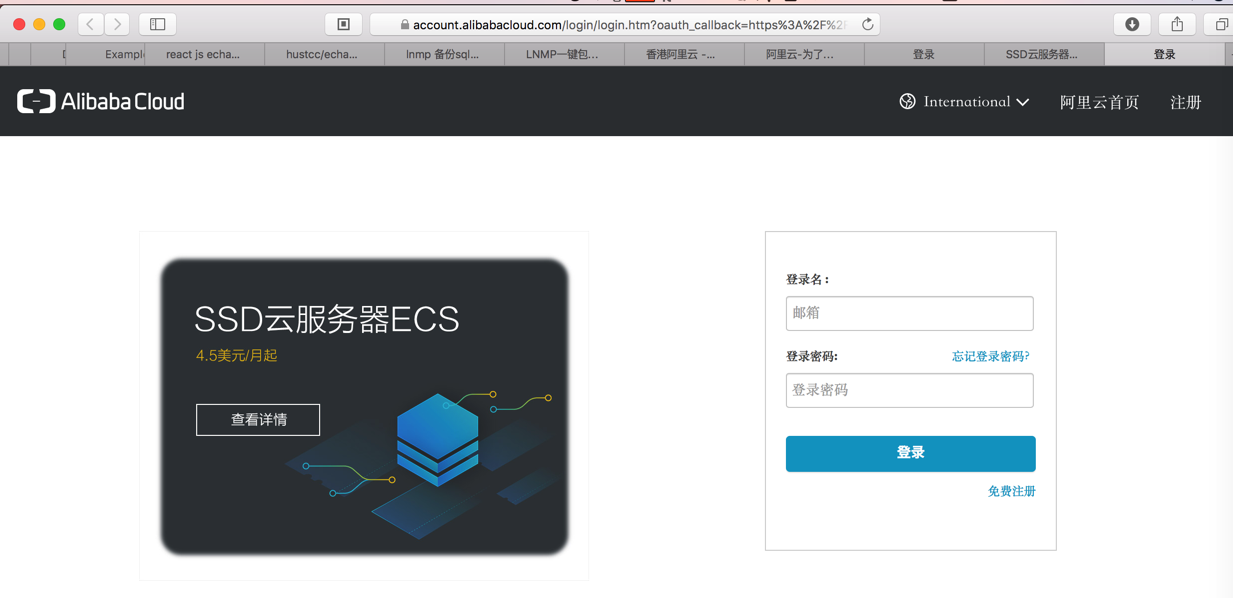Click the lock icon in address bar
The image size is (1233, 598).
[404, 25]
